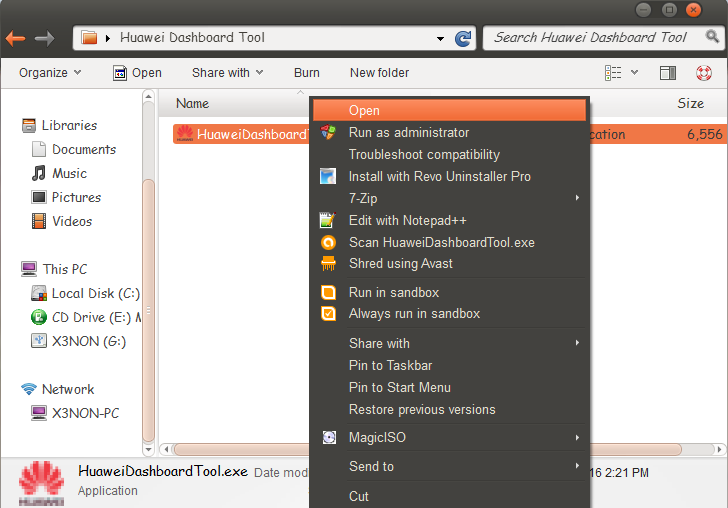728x508 pixels.
Task: Open the Organize dropdown menu
Action: coord(50,73)
